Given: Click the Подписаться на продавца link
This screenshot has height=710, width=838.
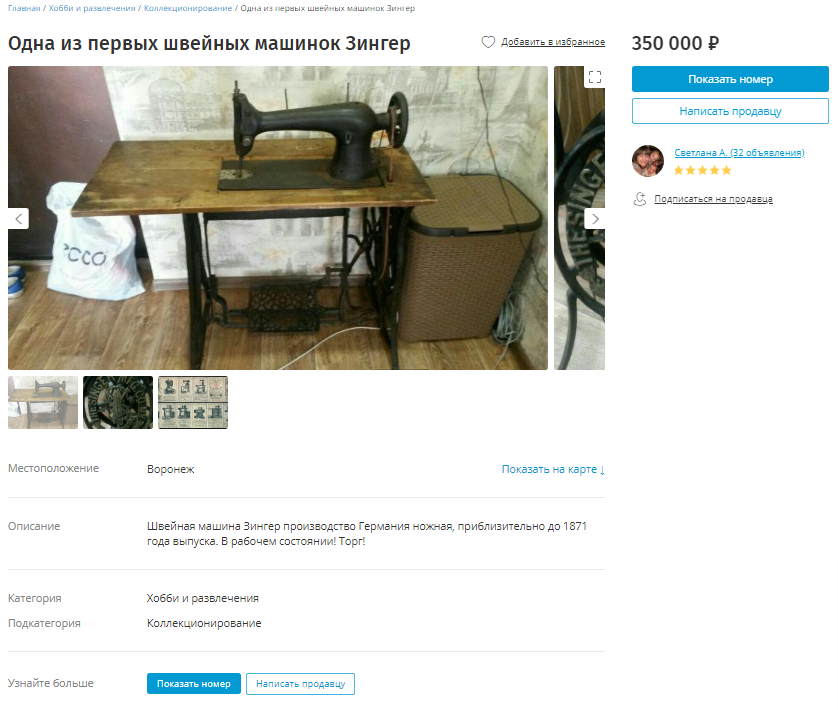Looking at the screenshot, I should click(x=713, y=199).
